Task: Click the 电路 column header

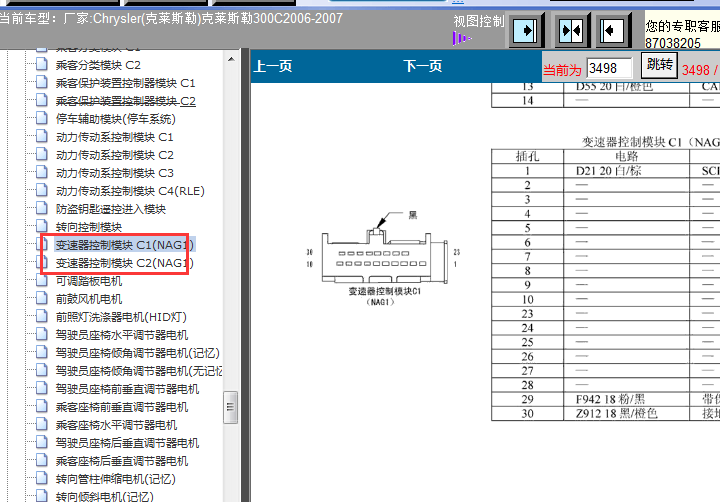Action: pos(626,157)
